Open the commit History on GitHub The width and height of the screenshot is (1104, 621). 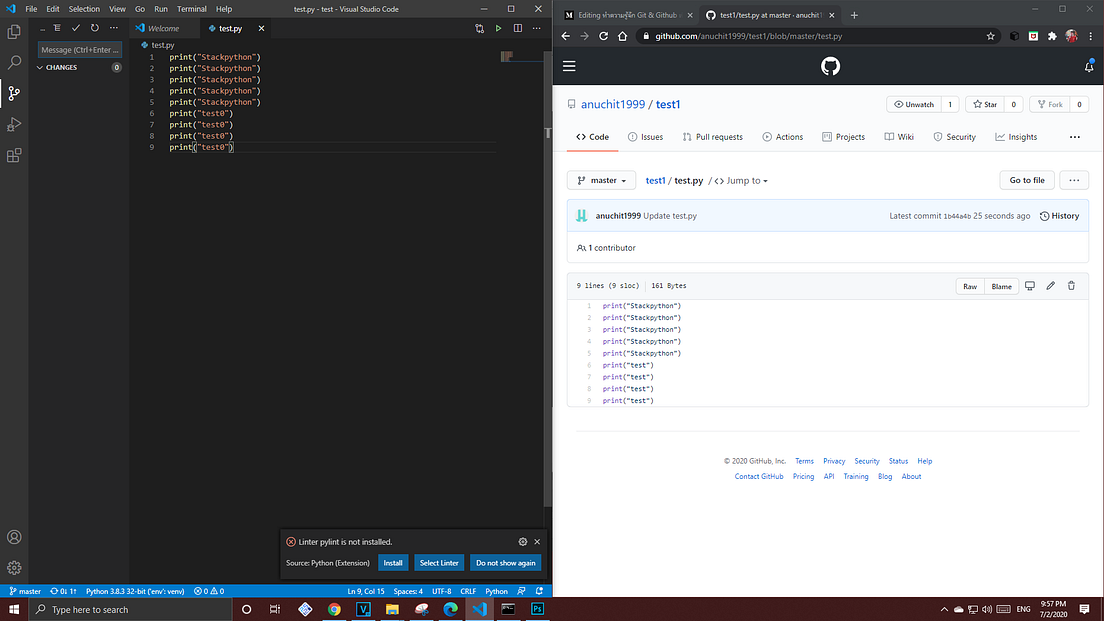tap(1059, 215)
